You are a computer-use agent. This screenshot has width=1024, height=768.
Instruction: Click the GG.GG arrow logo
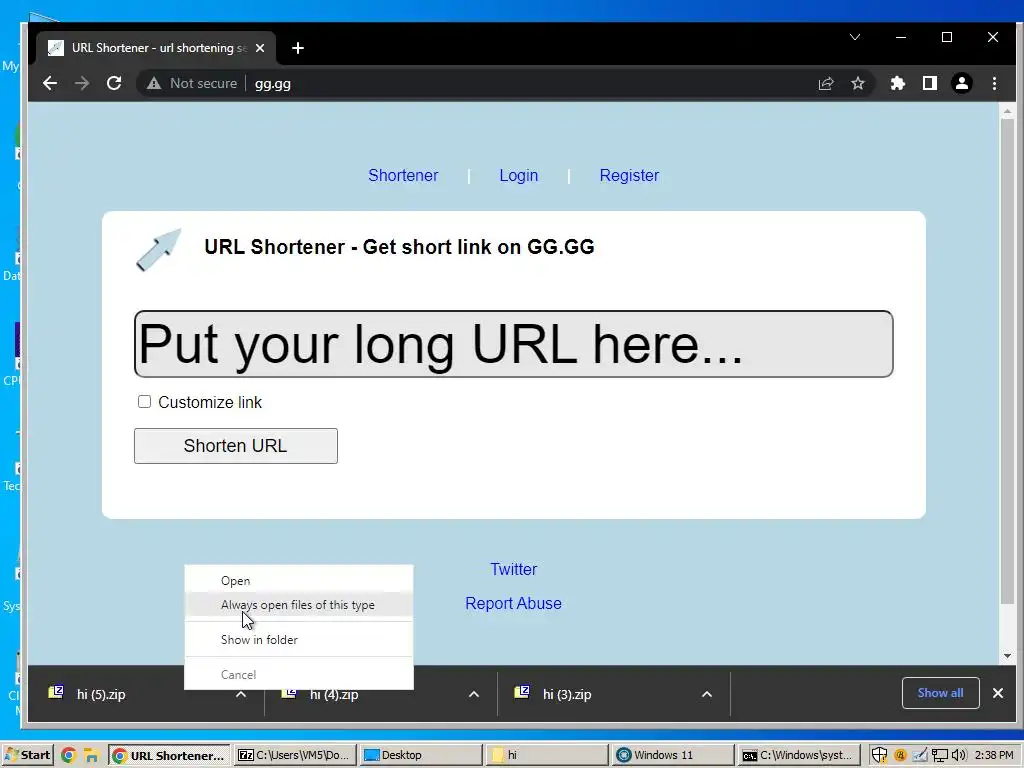tap(159, 249)
